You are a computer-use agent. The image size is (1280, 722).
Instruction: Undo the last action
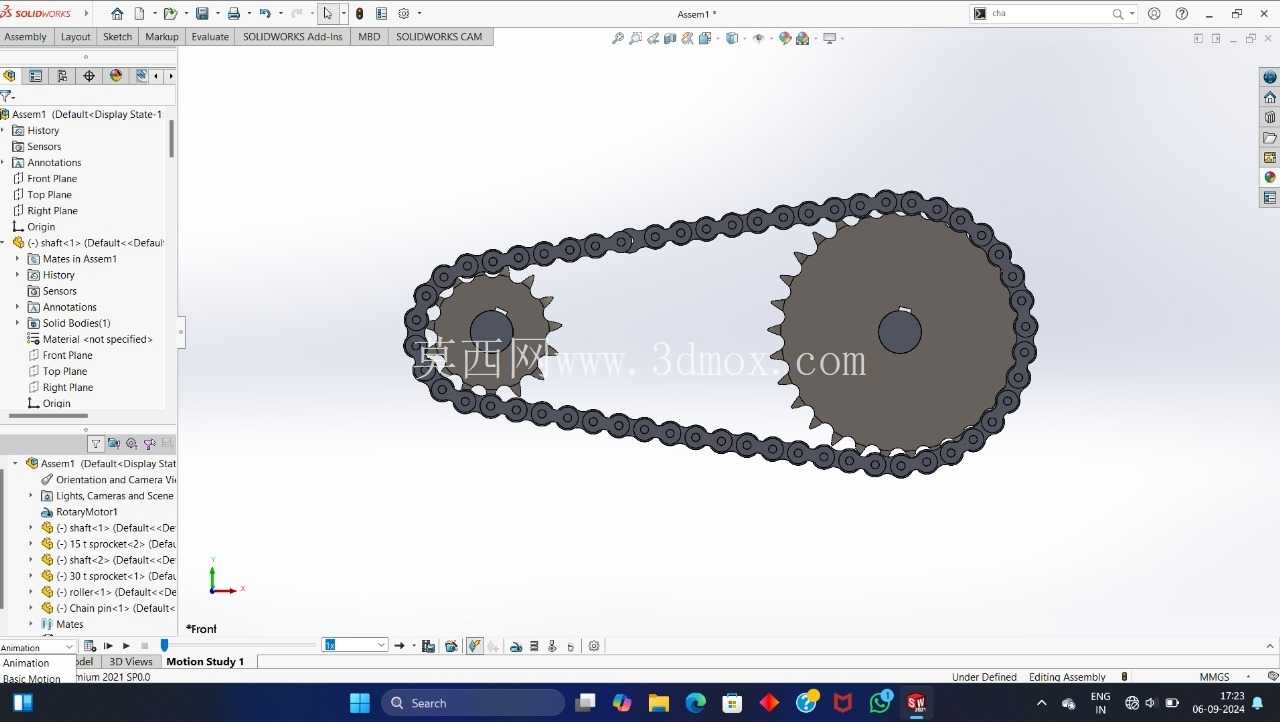pos(265,14)
